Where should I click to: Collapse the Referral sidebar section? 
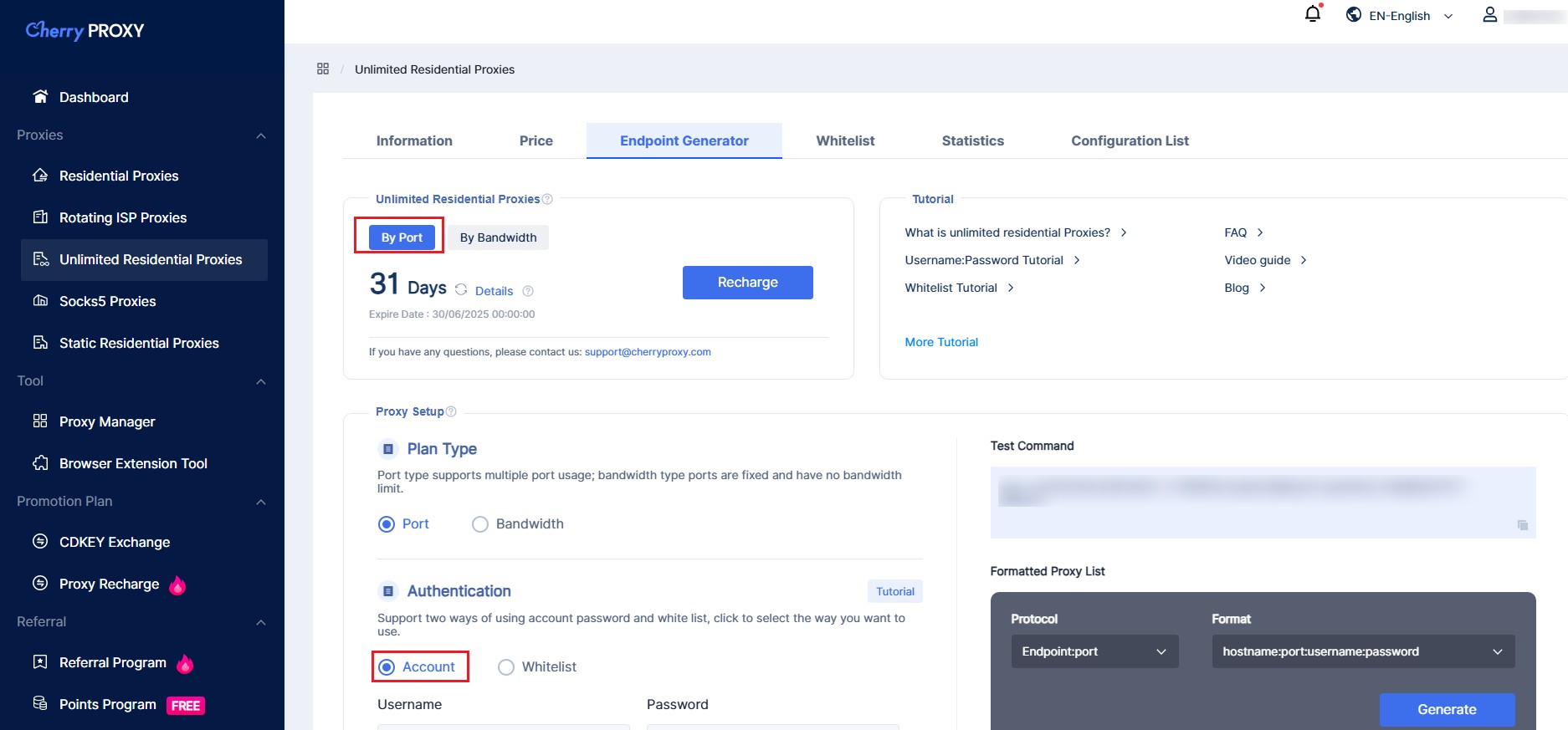point(261,622)
